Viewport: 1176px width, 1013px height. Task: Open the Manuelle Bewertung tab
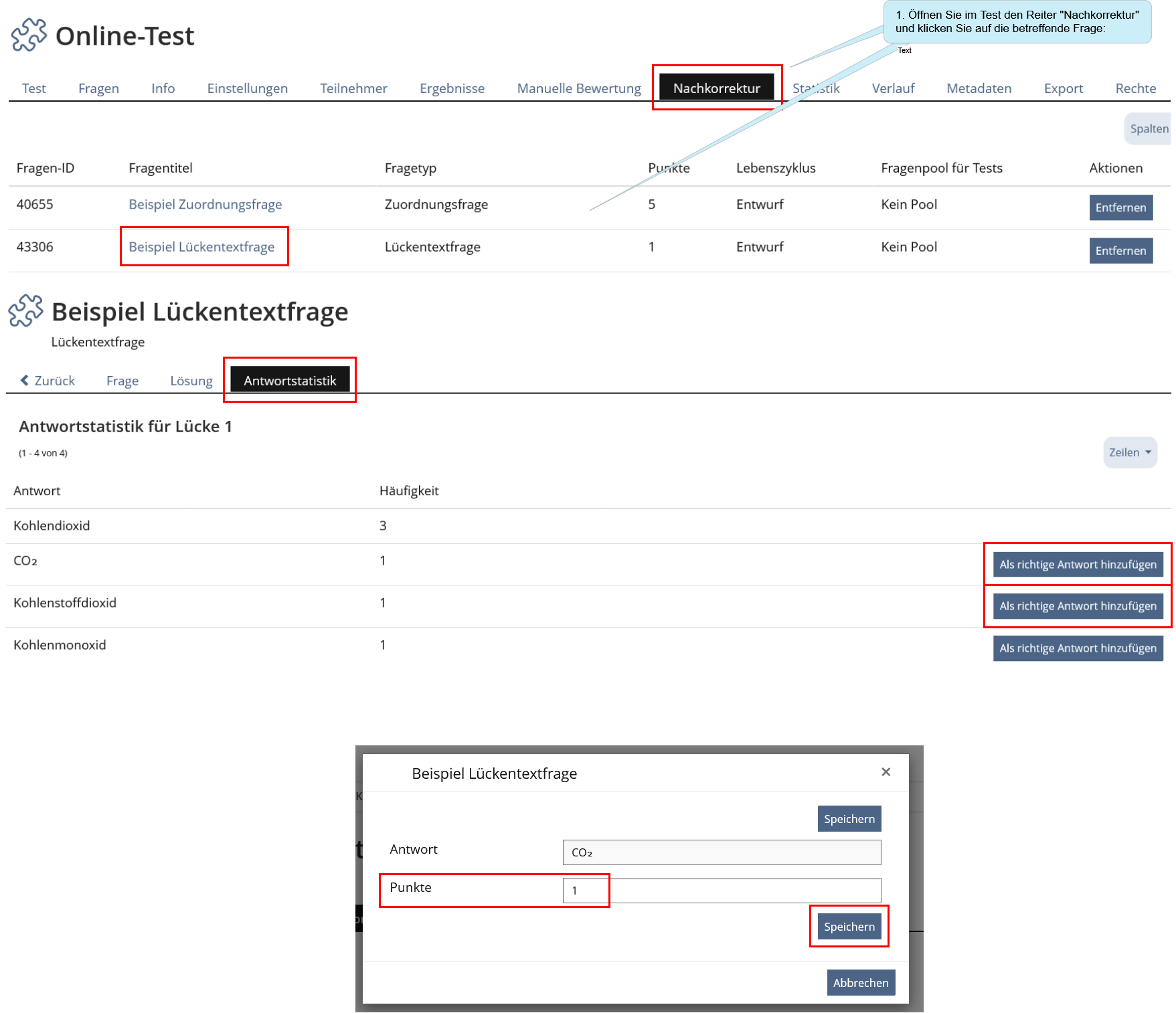click(578, 88)
